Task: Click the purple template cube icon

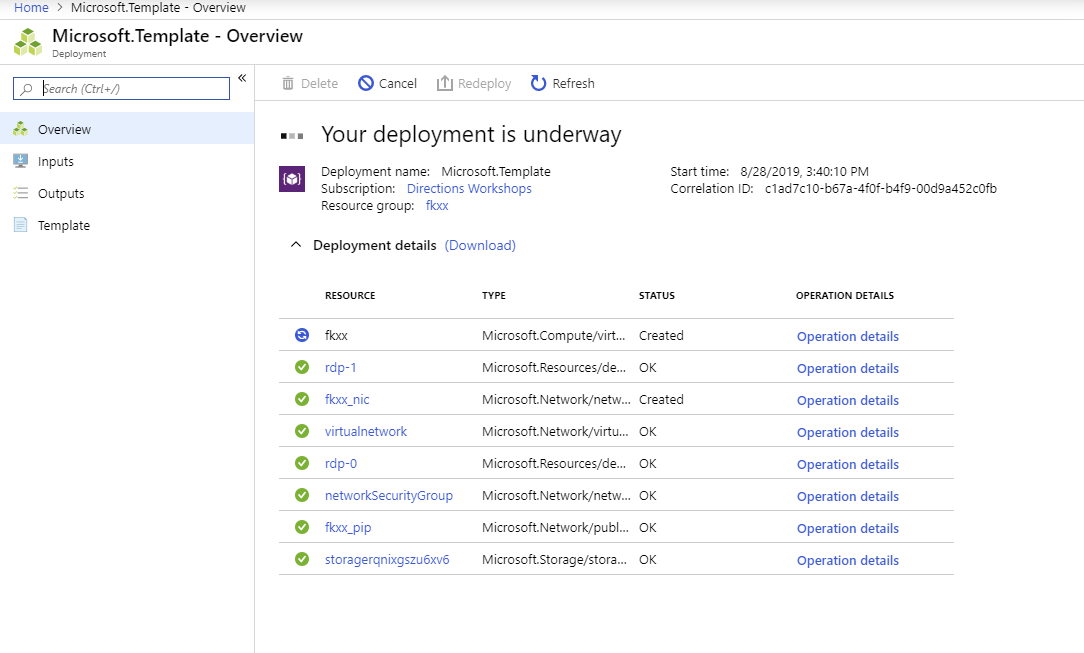Action: 292,179
